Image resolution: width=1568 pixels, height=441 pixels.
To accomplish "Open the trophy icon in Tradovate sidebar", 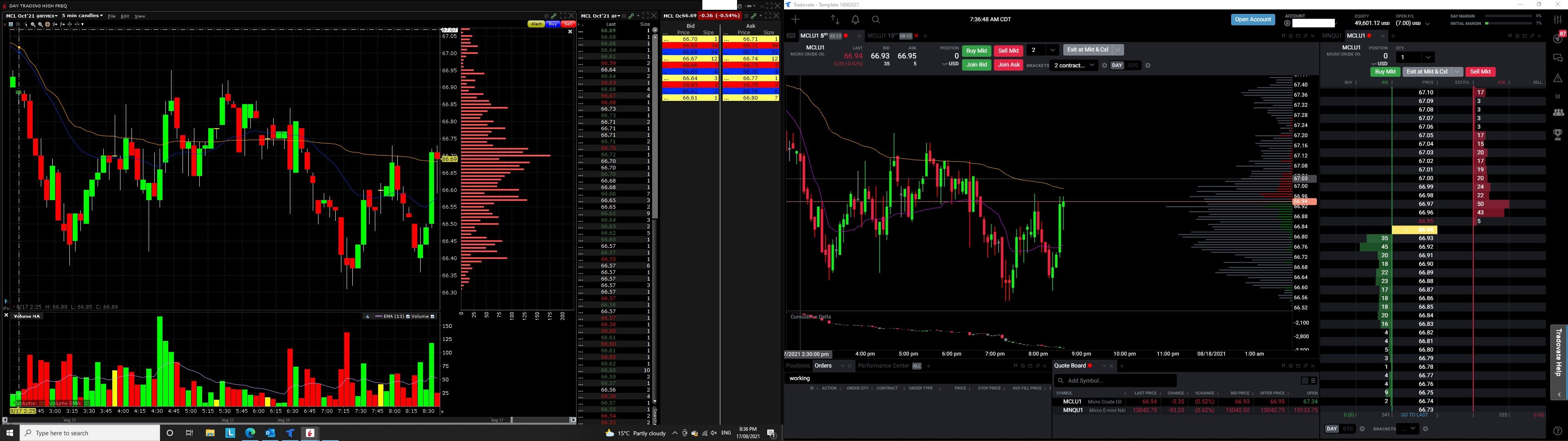I will (1558, 135).
